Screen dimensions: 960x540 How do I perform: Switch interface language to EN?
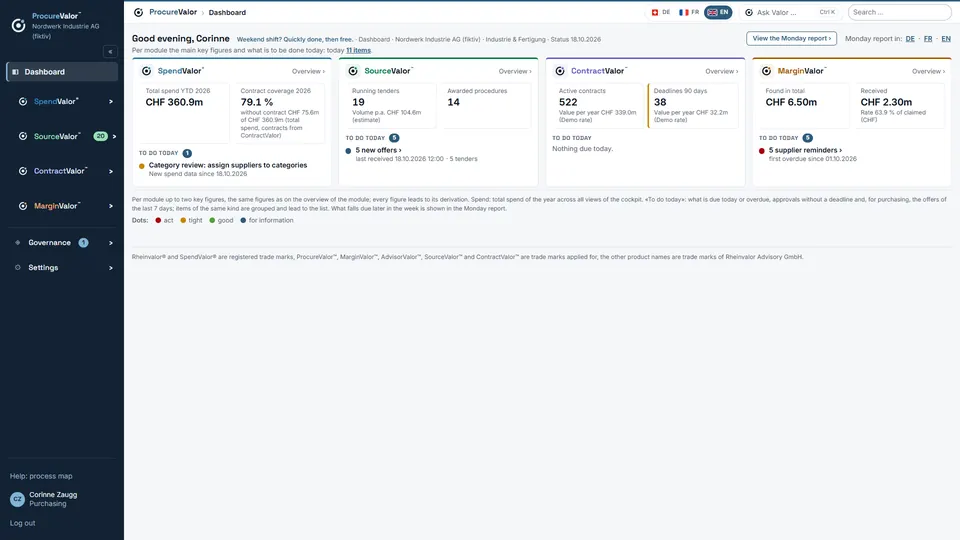(718, 12)
